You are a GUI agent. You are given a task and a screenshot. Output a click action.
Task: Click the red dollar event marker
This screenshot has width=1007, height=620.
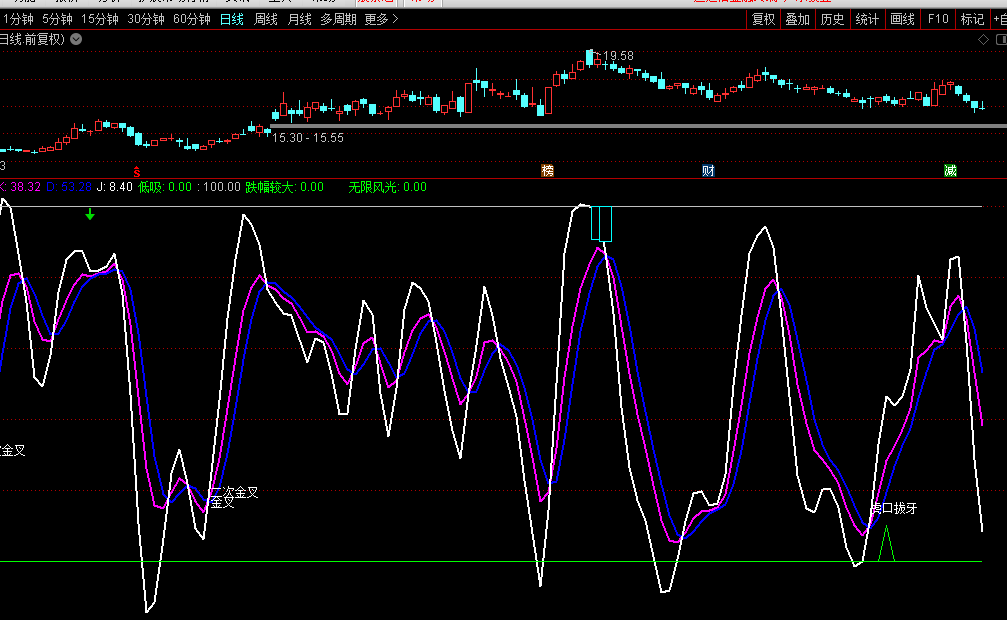137,171
